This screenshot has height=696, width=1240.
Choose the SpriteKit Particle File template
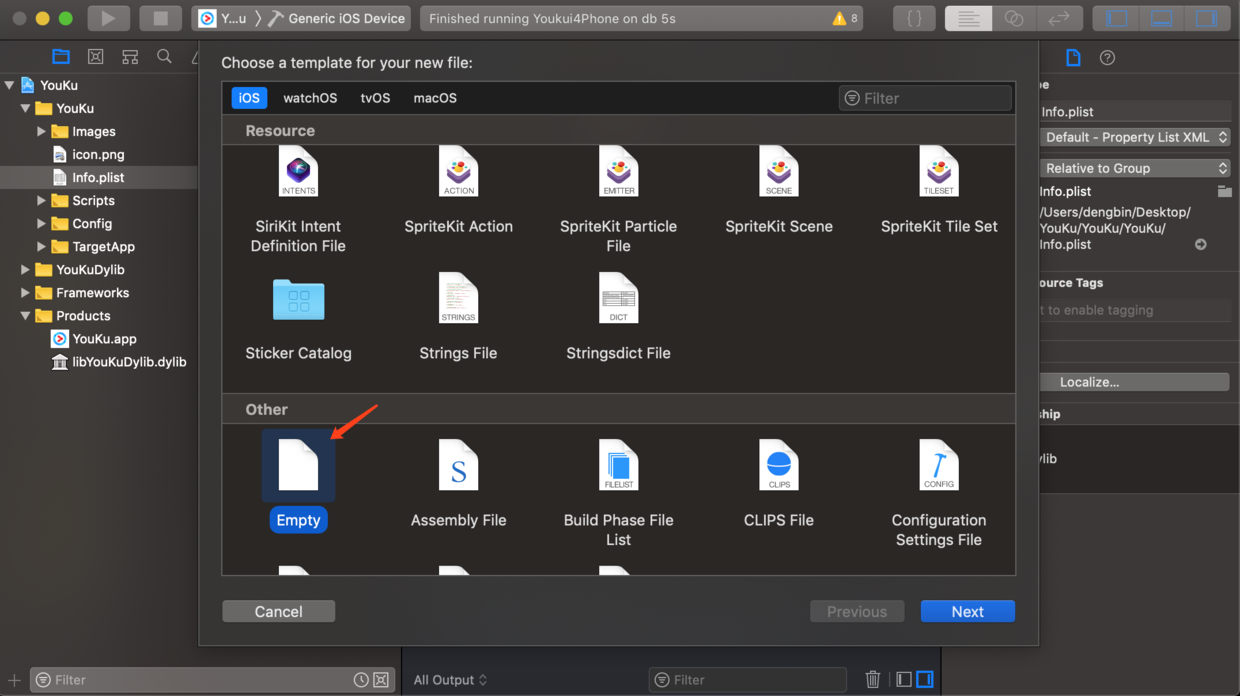[x=618, y=200]
